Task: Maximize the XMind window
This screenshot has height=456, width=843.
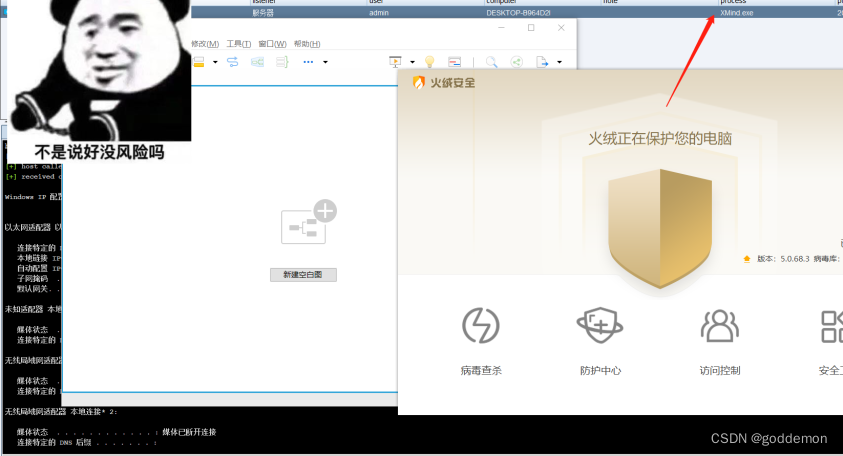Action: [531, 27]
